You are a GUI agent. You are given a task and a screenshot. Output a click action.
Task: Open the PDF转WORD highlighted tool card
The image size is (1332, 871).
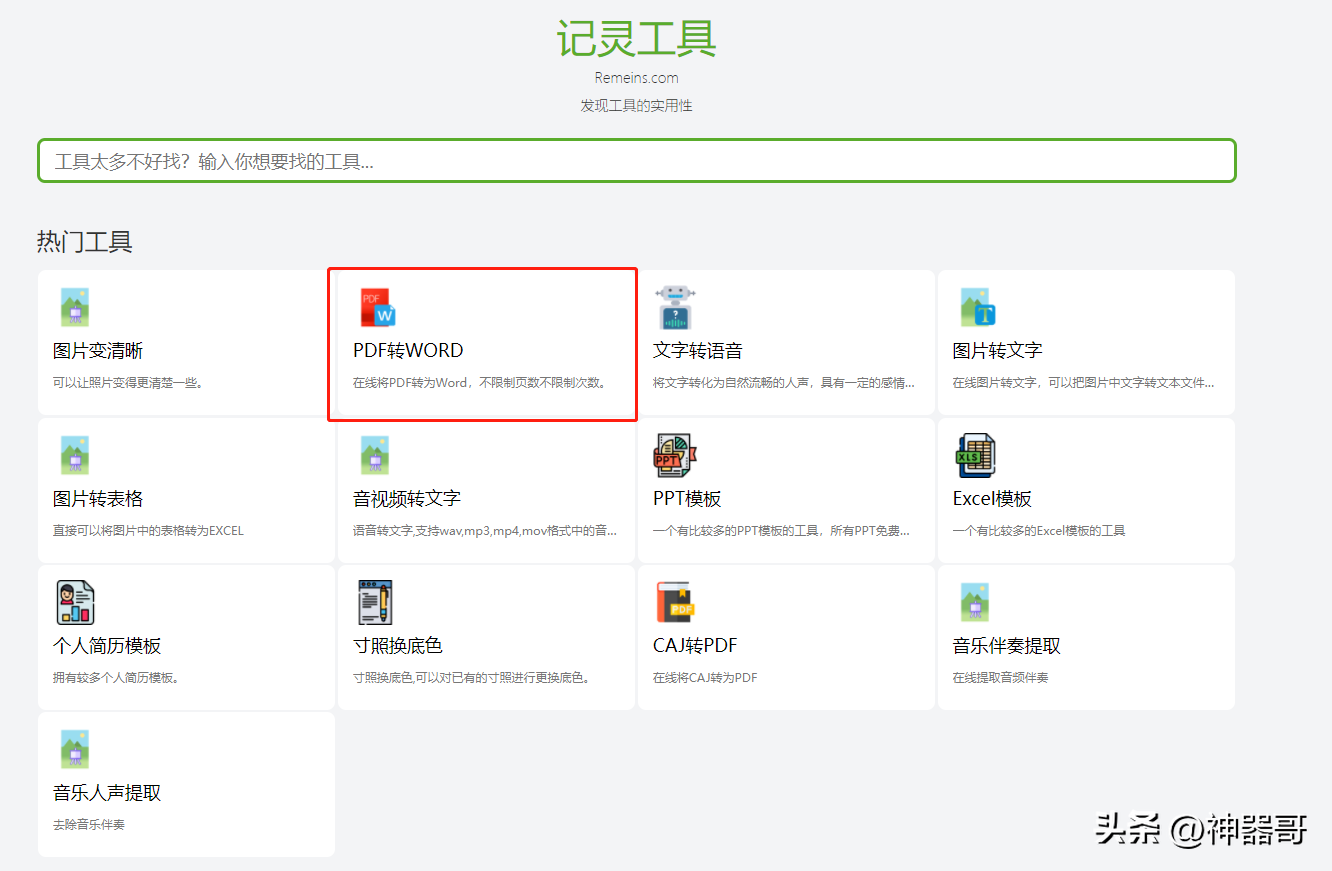482,343
